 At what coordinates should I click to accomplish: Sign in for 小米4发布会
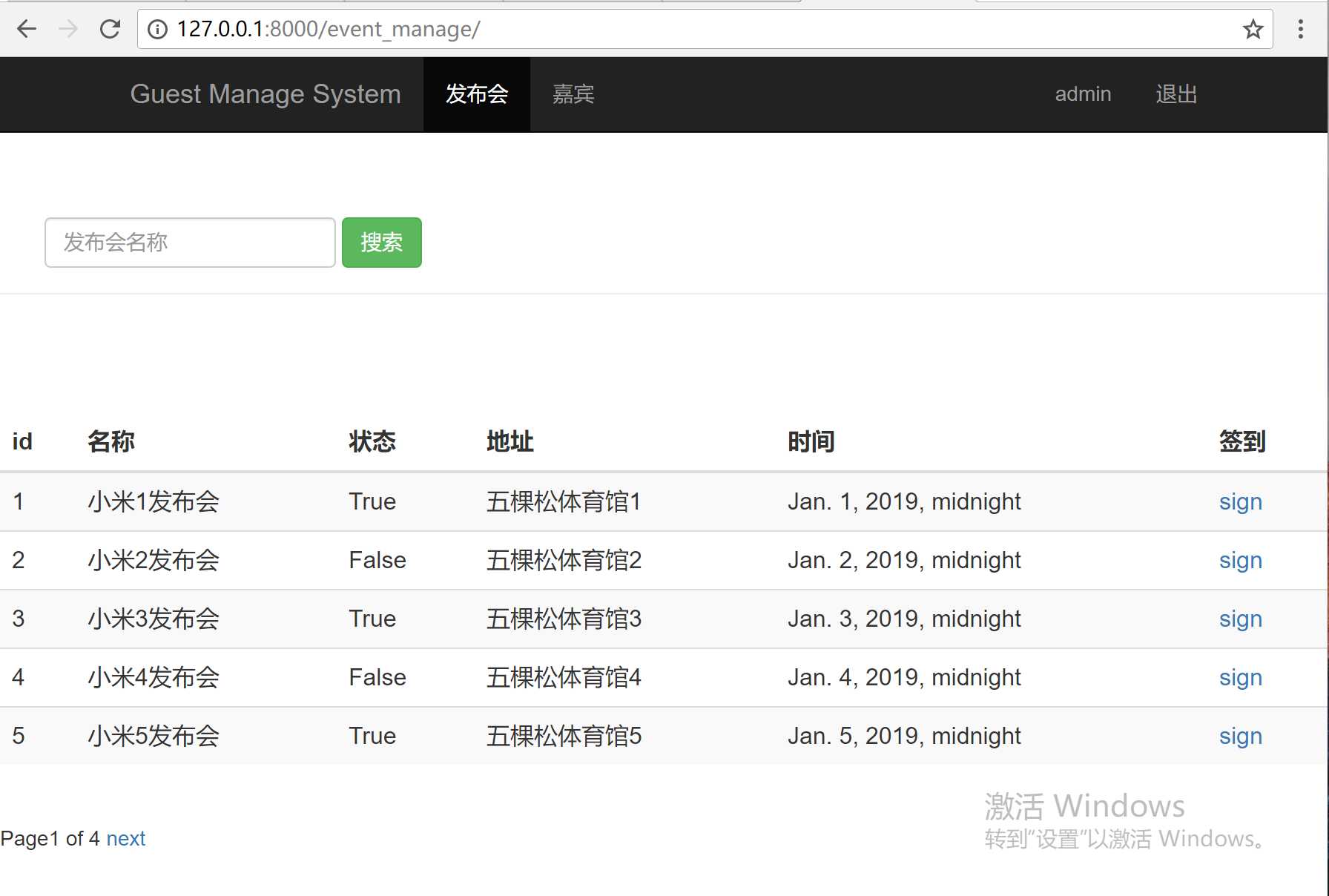(1240, 678)
